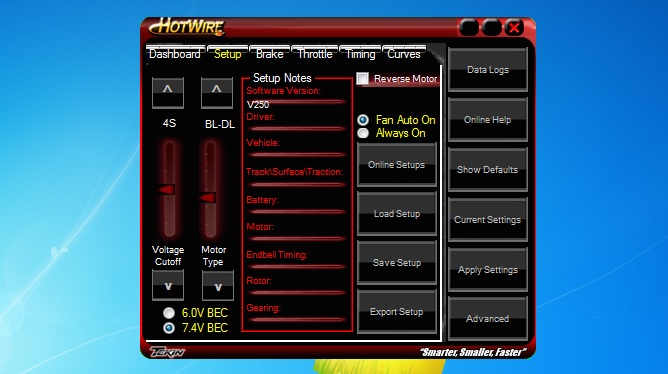Close the HotWire window with red X
Image resolution: width=668 pixels, height=374 pixels.
514,28
